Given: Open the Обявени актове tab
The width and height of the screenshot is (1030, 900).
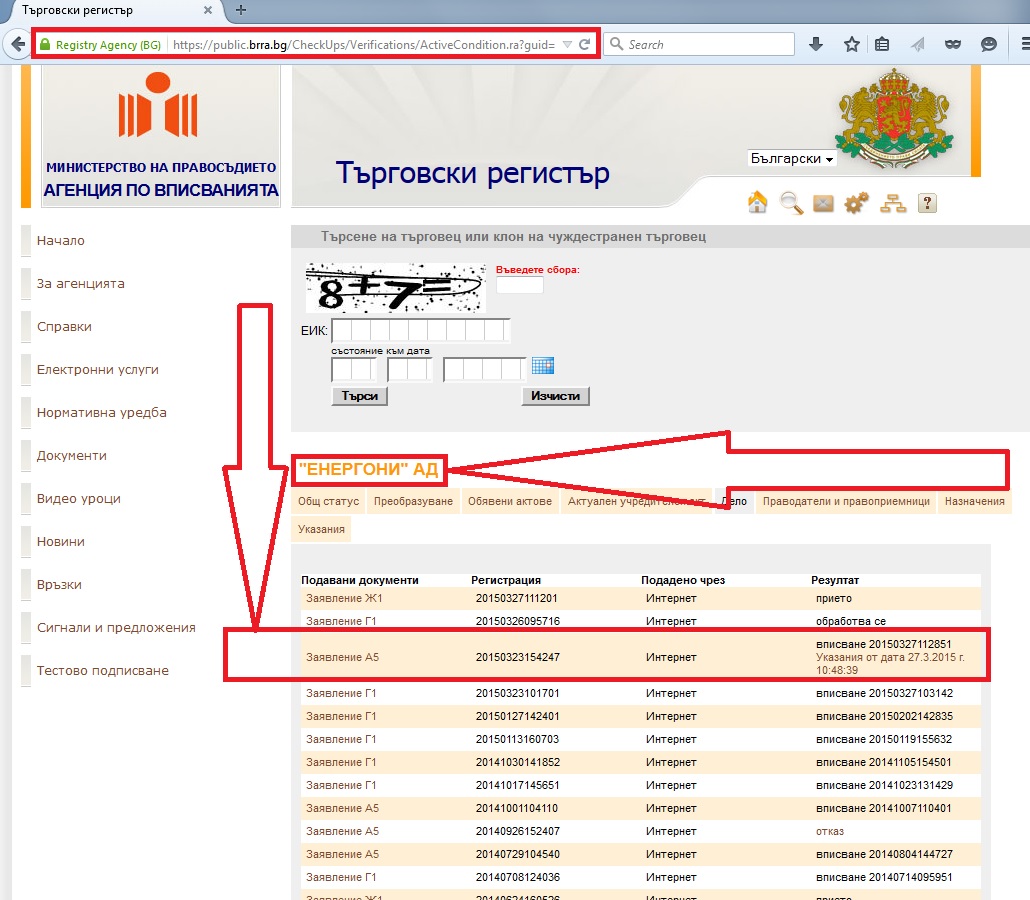Looking at the screenshot, I should click(x=510, y=501).
